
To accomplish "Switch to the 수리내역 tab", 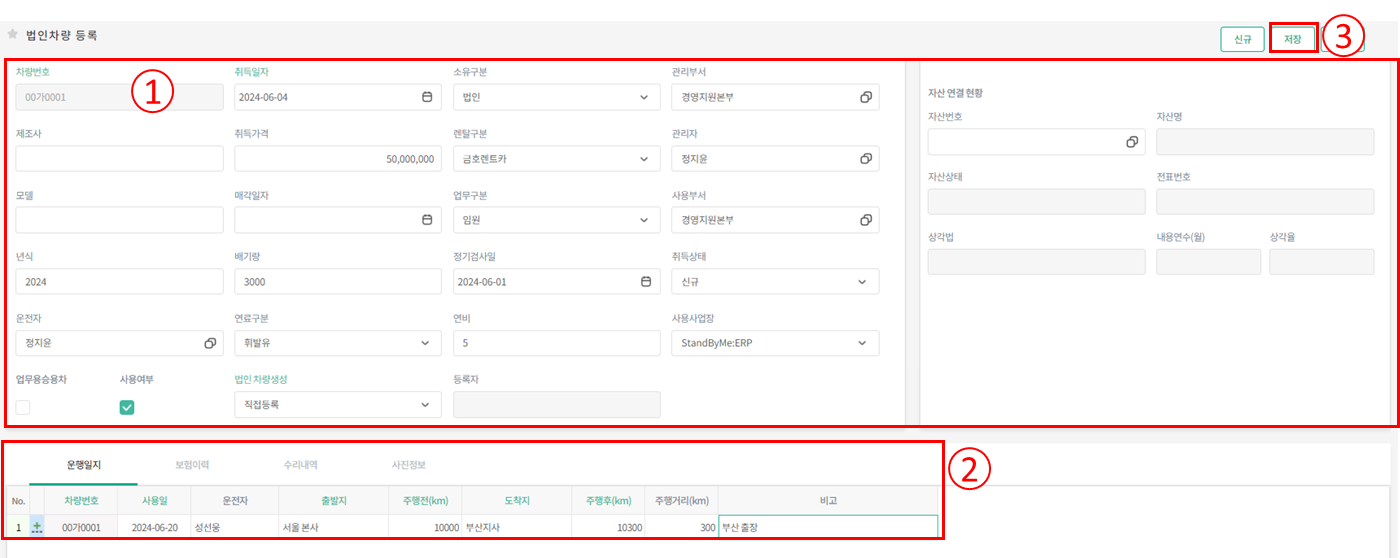I will click(x=300, y=465).
